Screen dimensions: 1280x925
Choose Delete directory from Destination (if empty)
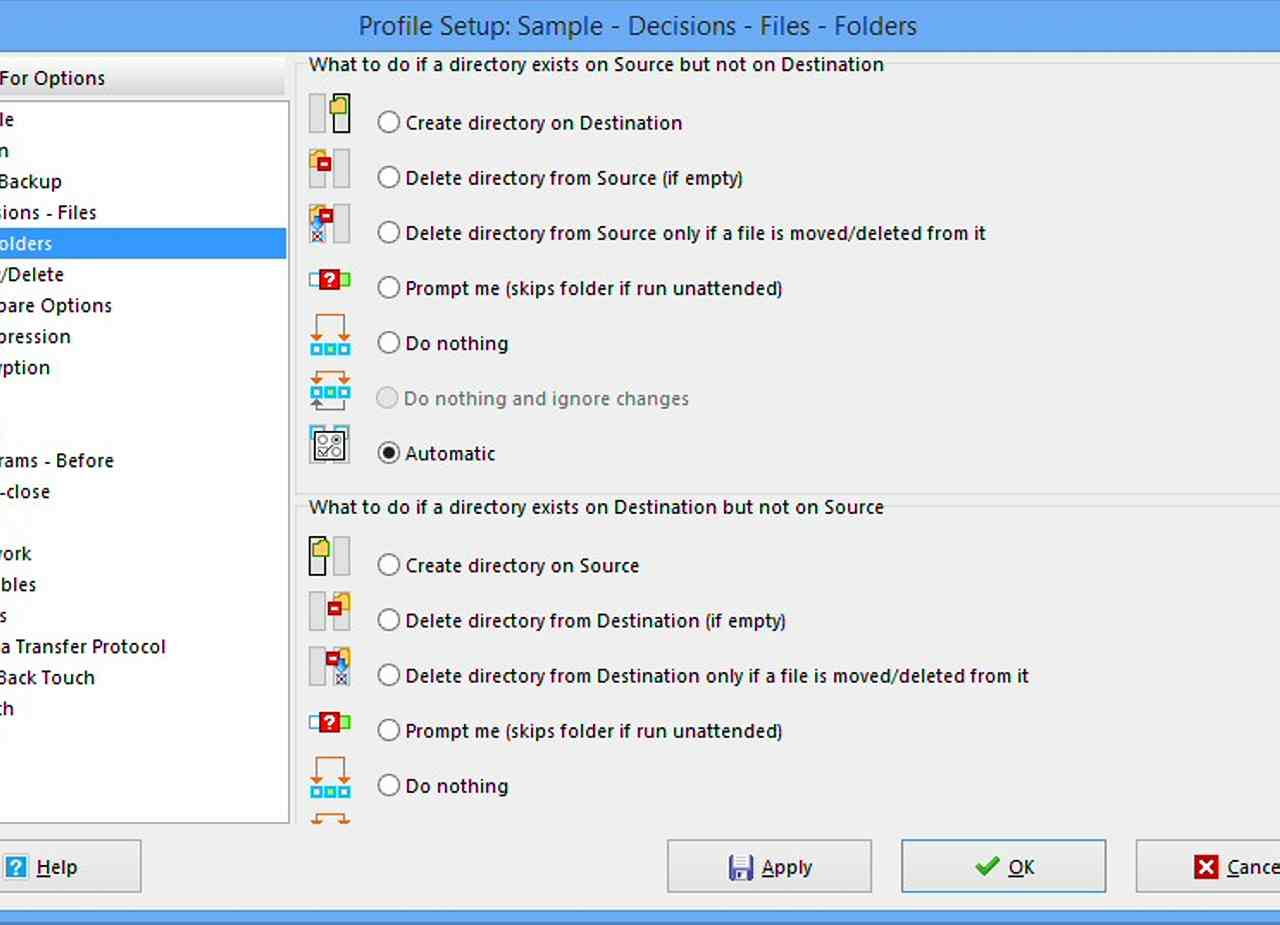[x=388, y=621]
